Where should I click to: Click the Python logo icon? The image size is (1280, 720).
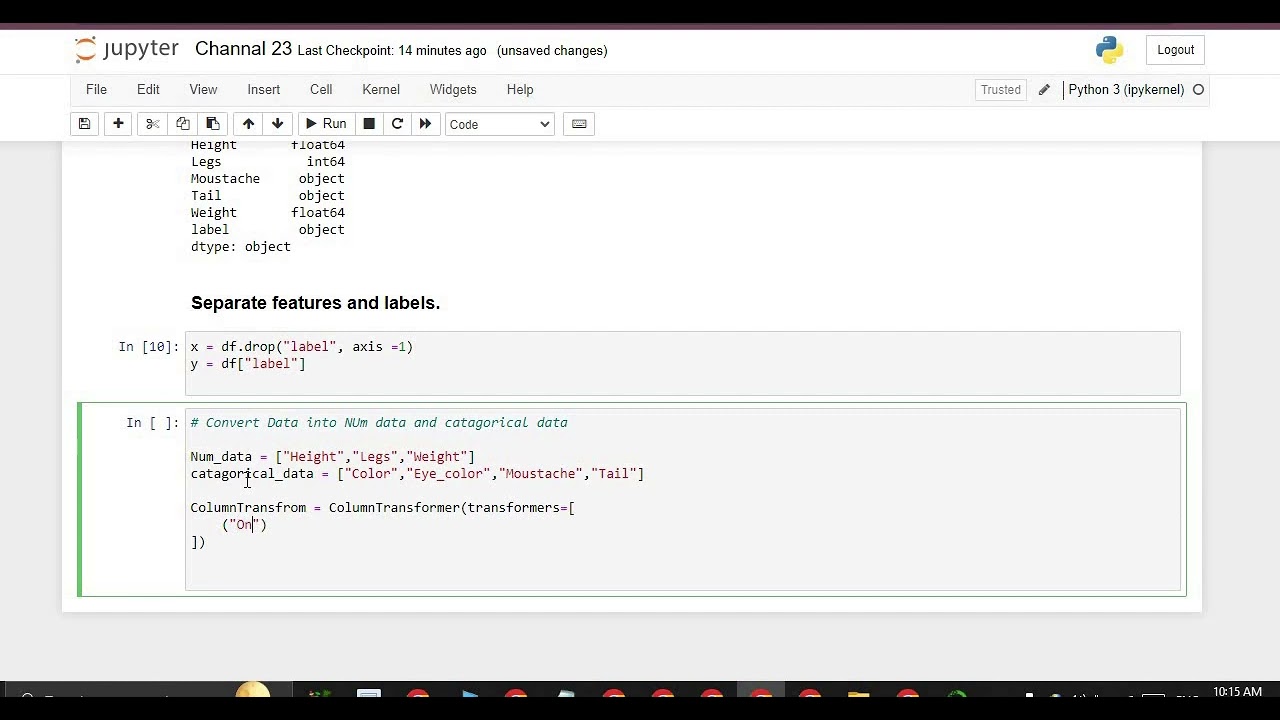(x=1109, y=50)
